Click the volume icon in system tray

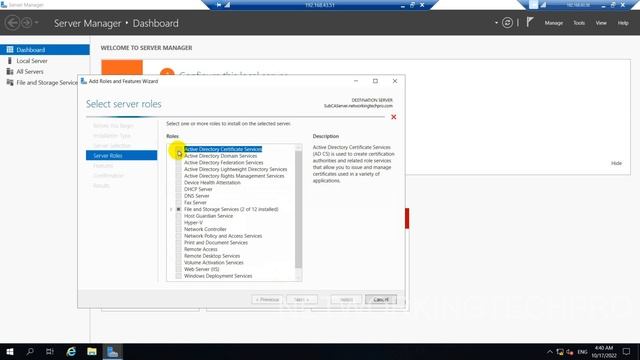570,352
